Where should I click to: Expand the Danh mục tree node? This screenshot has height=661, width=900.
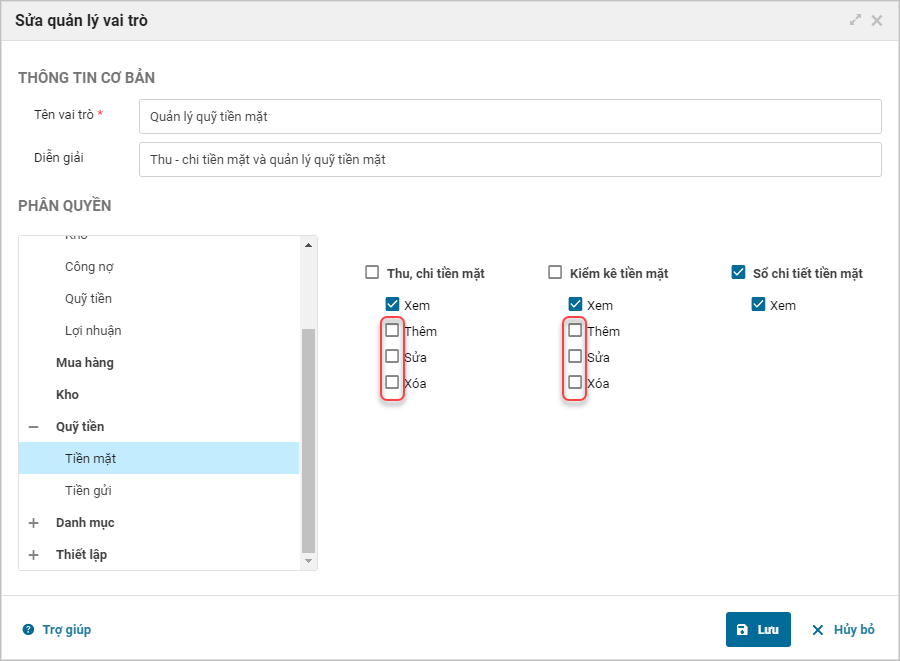[x=34, y=523]
